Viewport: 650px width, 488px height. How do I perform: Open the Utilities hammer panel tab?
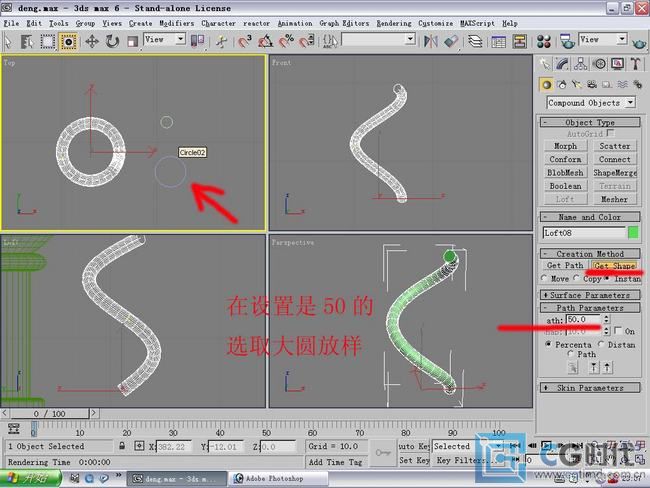tap(636, 64)
